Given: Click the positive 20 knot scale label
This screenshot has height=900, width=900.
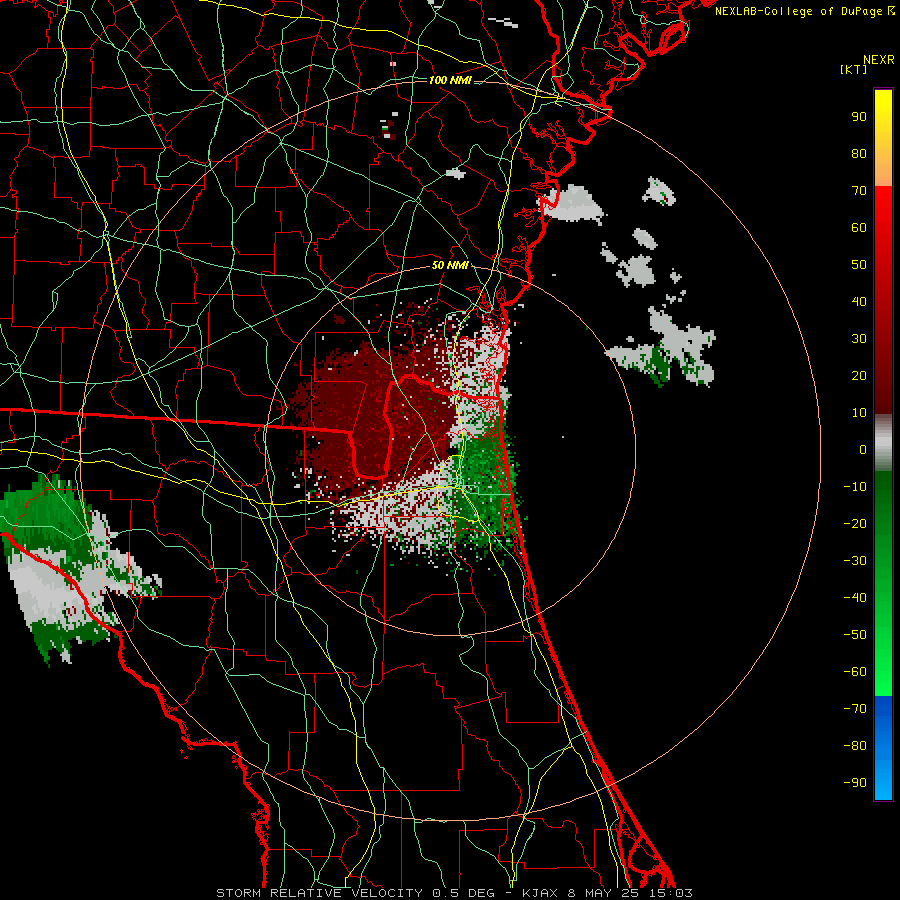Looking at the screenshot, I should point(859,375).
